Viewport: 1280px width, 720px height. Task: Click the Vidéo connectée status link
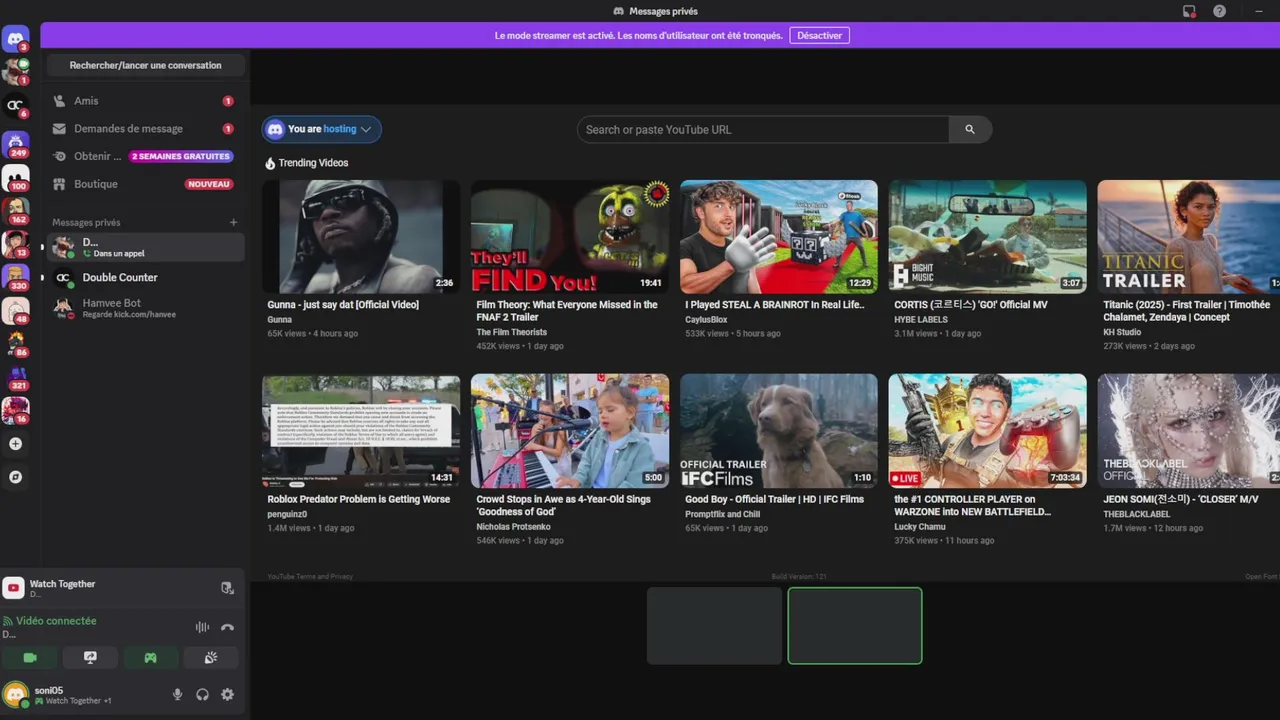click(x=56, y=621)
